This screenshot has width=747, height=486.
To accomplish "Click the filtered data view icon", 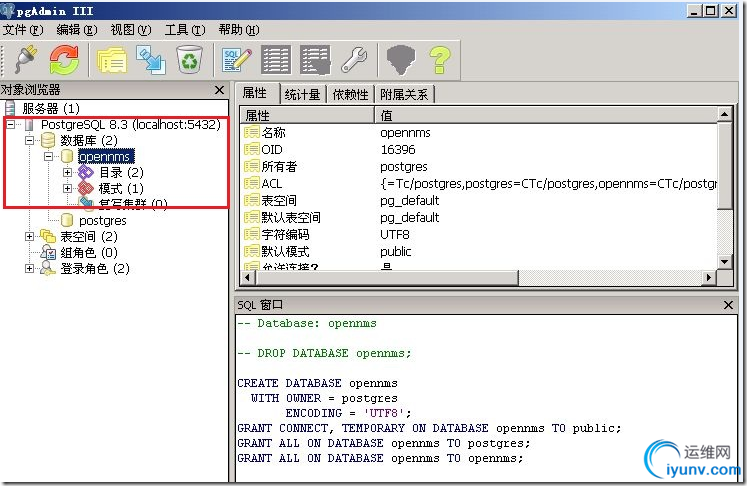I will tap(315, 60).
